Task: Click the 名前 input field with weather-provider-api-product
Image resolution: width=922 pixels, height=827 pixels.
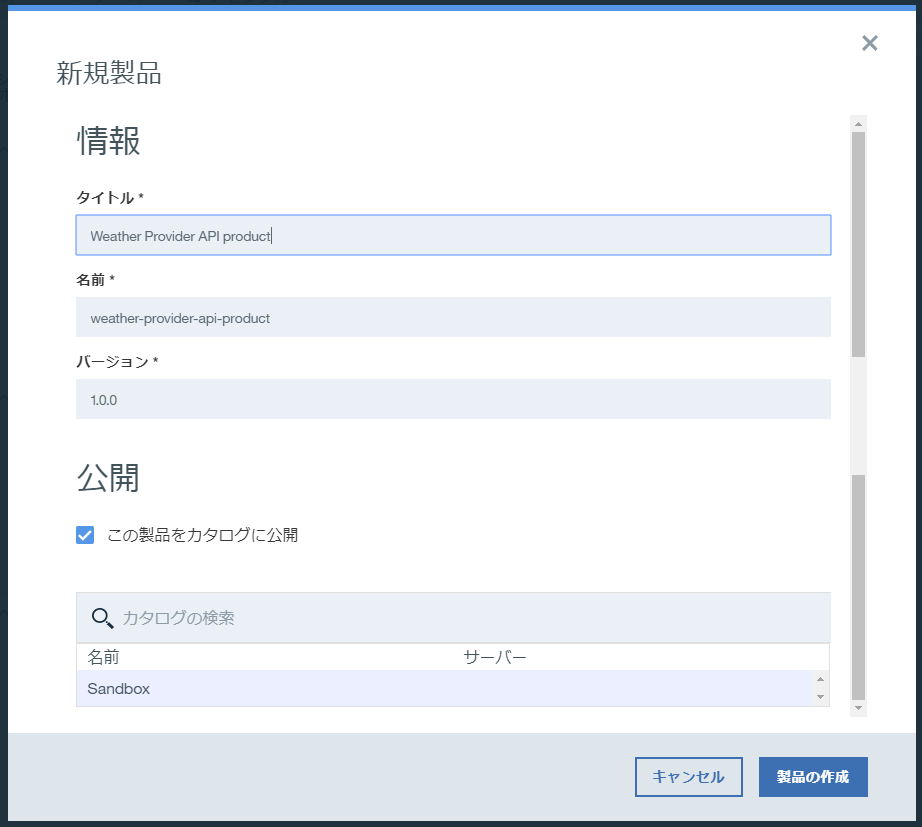Action: (x=453, y=318)
